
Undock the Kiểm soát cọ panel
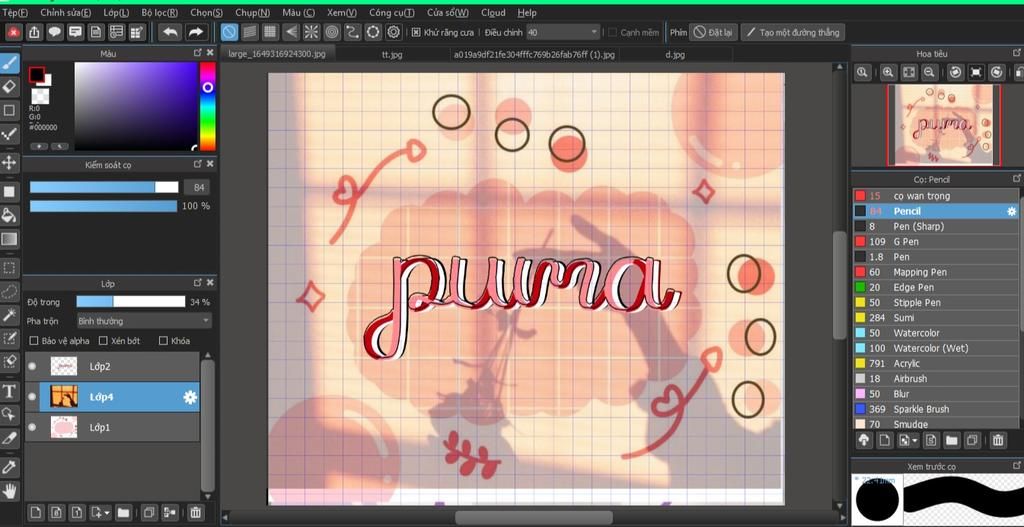pyautogui.click(x=198, y=164)
